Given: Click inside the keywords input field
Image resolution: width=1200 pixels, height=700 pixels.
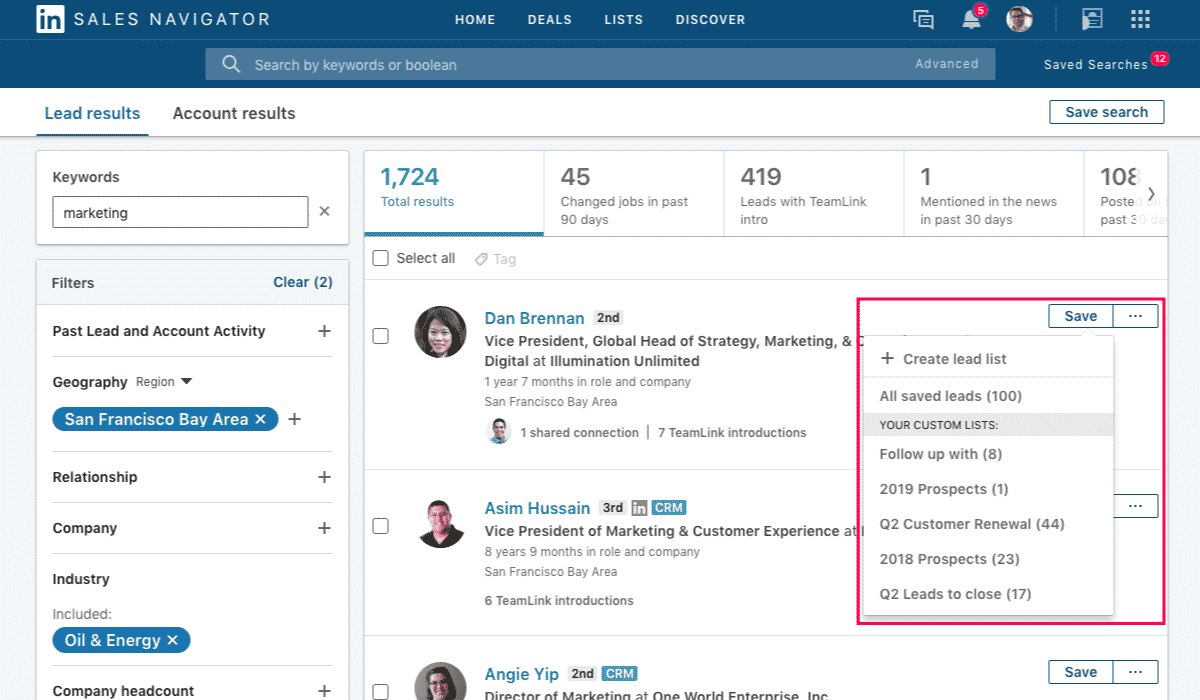Looking at the screenshot, I should 180,212.
